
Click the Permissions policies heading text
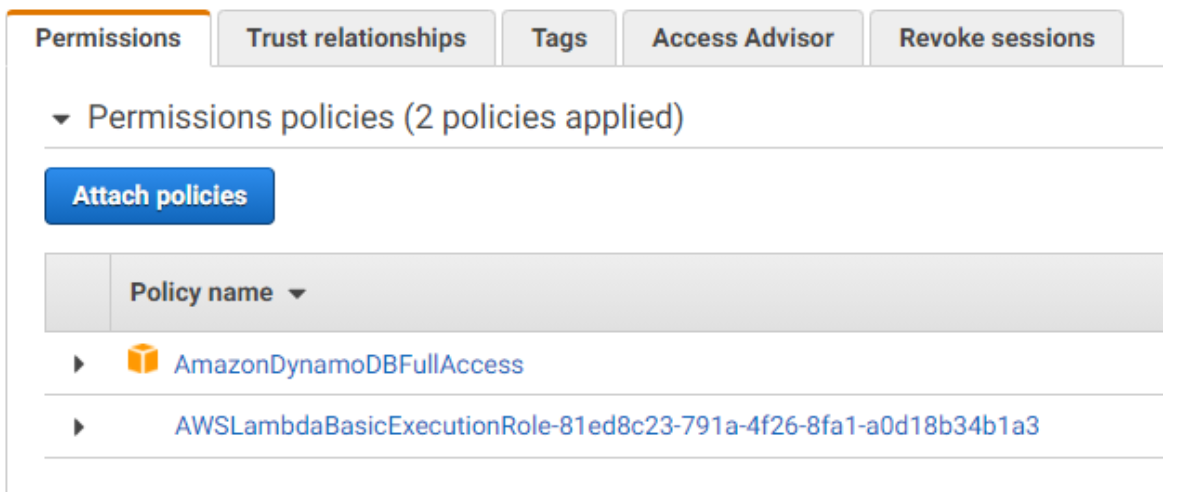[241, 118]
